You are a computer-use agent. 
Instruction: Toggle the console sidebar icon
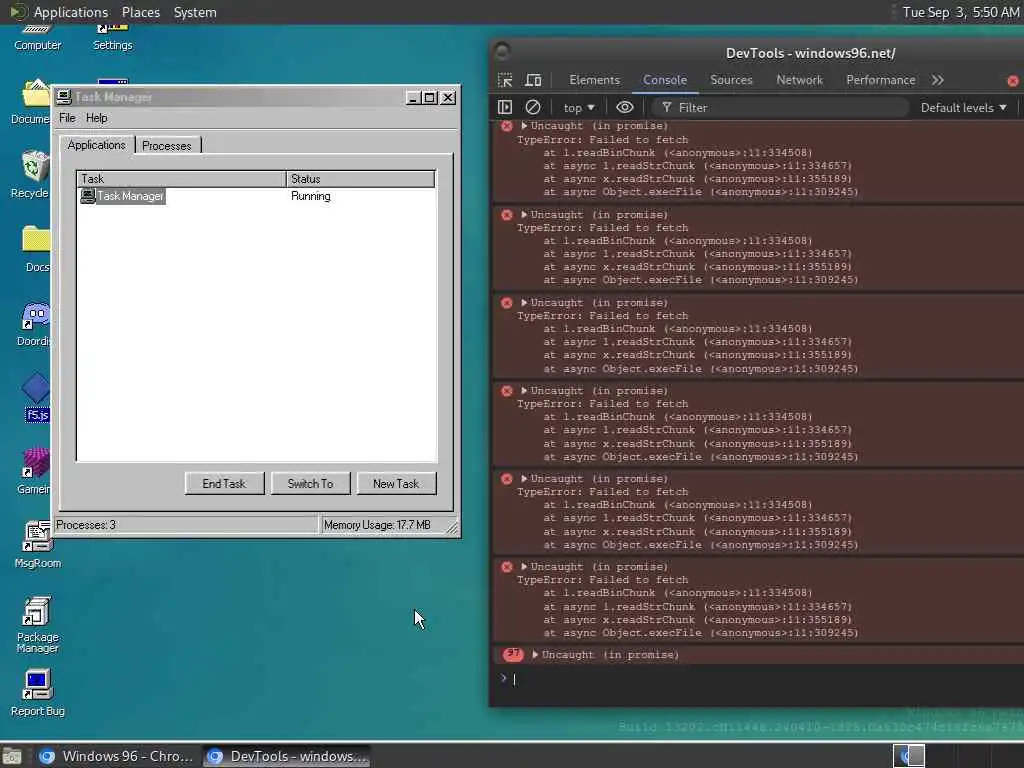click(505, 107)
